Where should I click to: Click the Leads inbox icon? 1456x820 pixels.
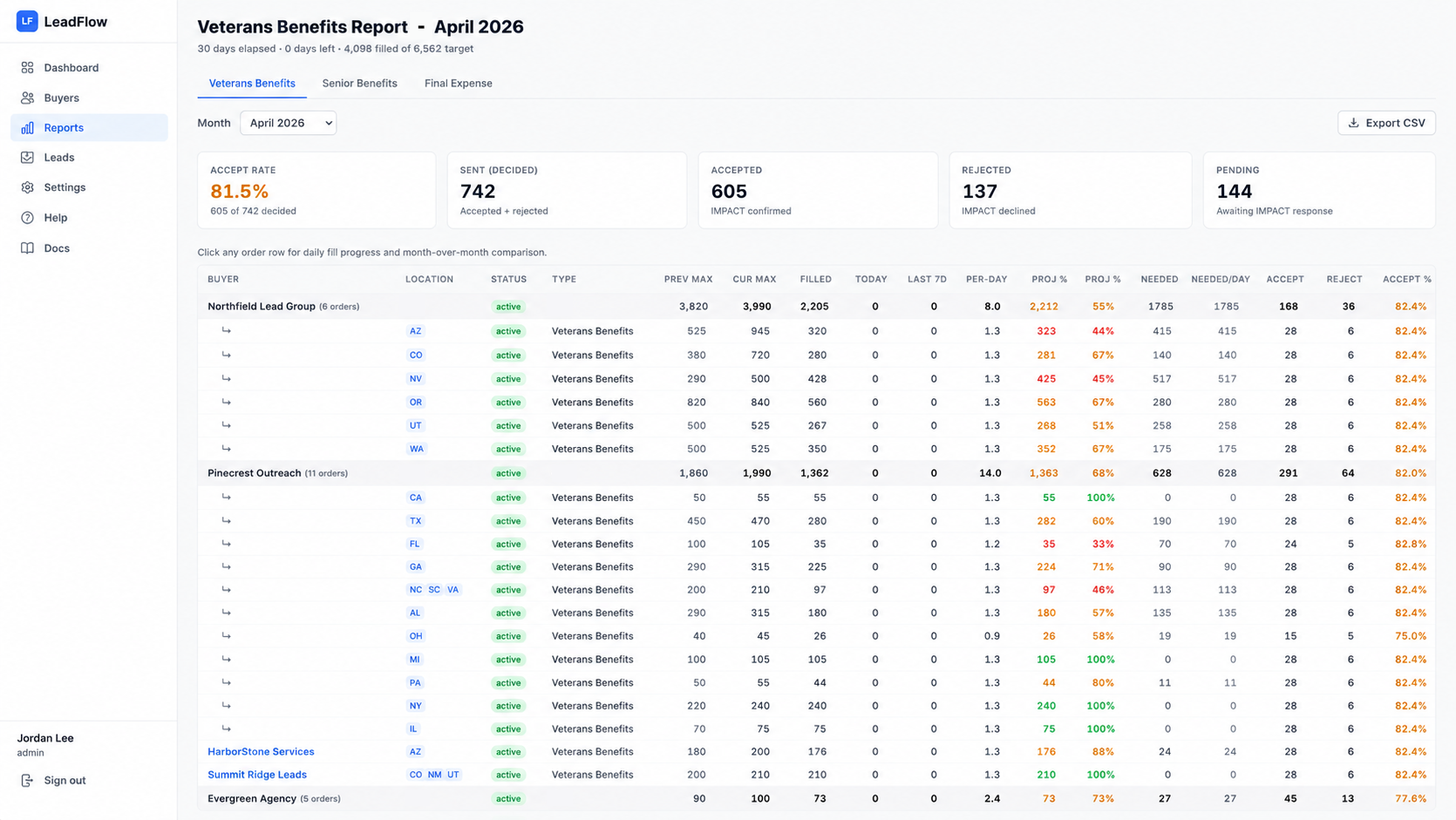pos(27,157)
